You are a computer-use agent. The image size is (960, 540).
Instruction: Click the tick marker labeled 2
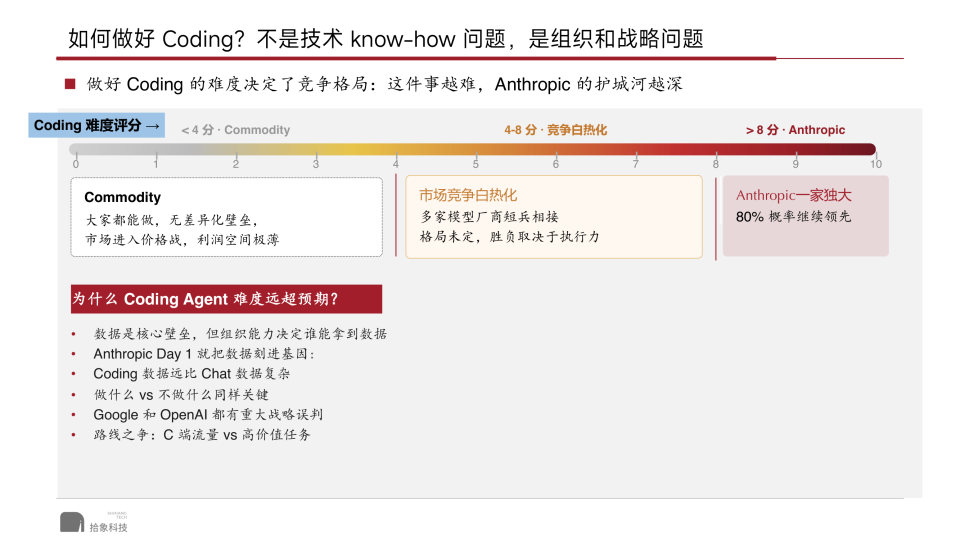236,163
